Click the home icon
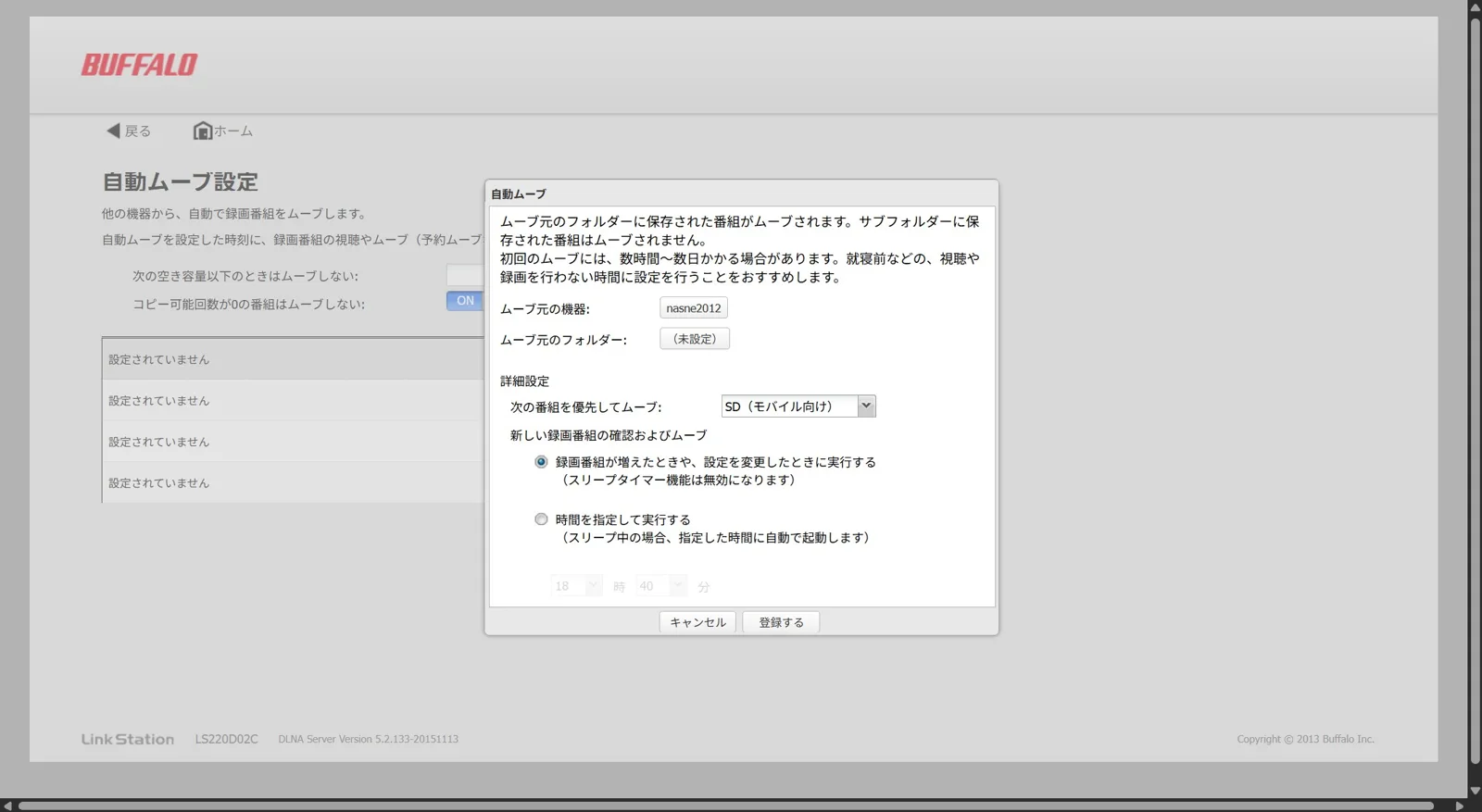 coord(202,131)
